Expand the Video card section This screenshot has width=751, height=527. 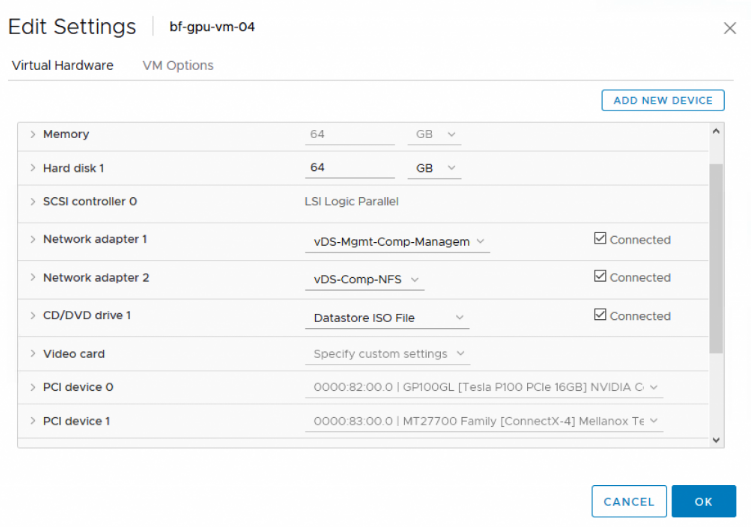coord(33,354)
